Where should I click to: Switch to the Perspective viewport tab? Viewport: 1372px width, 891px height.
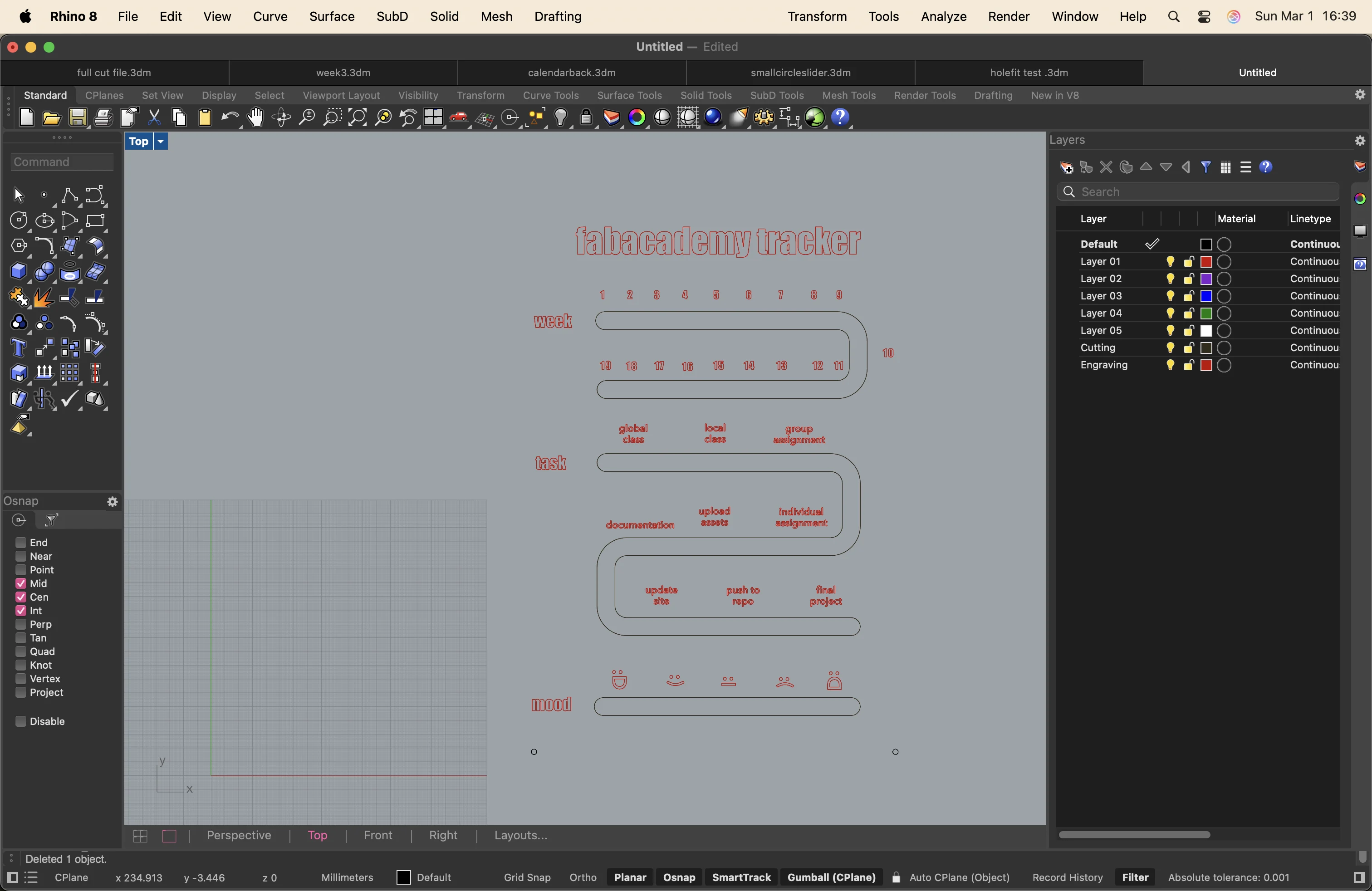(239, 835)
